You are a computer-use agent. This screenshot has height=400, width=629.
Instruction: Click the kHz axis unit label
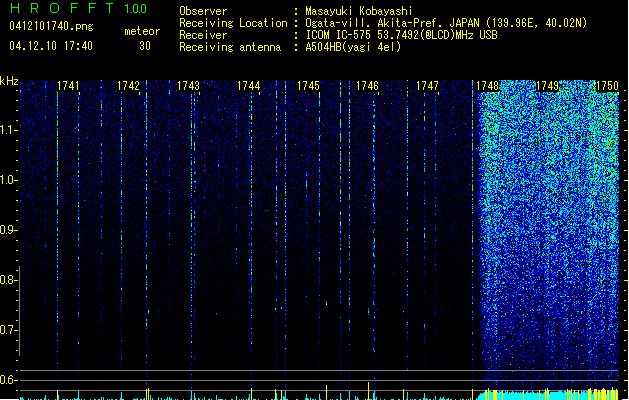point(9,81)
